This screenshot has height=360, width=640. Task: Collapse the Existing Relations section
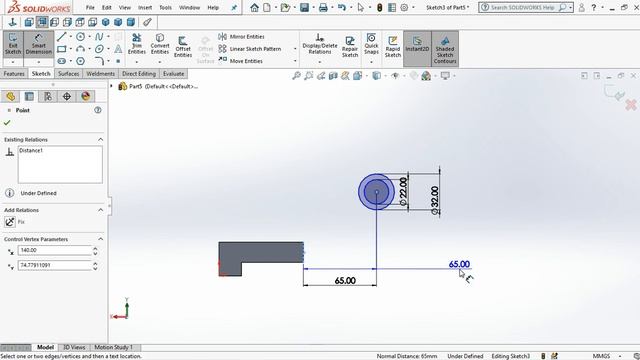(100, 140)
